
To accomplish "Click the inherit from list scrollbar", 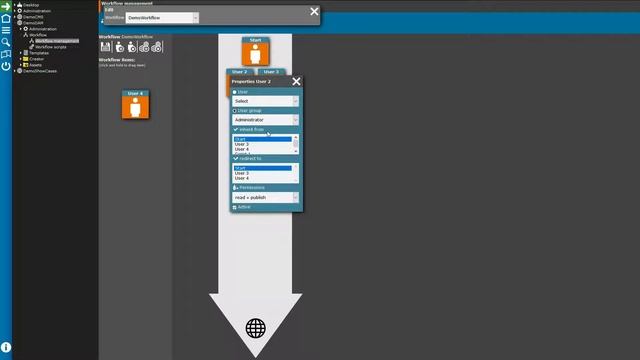I will pos(296,144).
